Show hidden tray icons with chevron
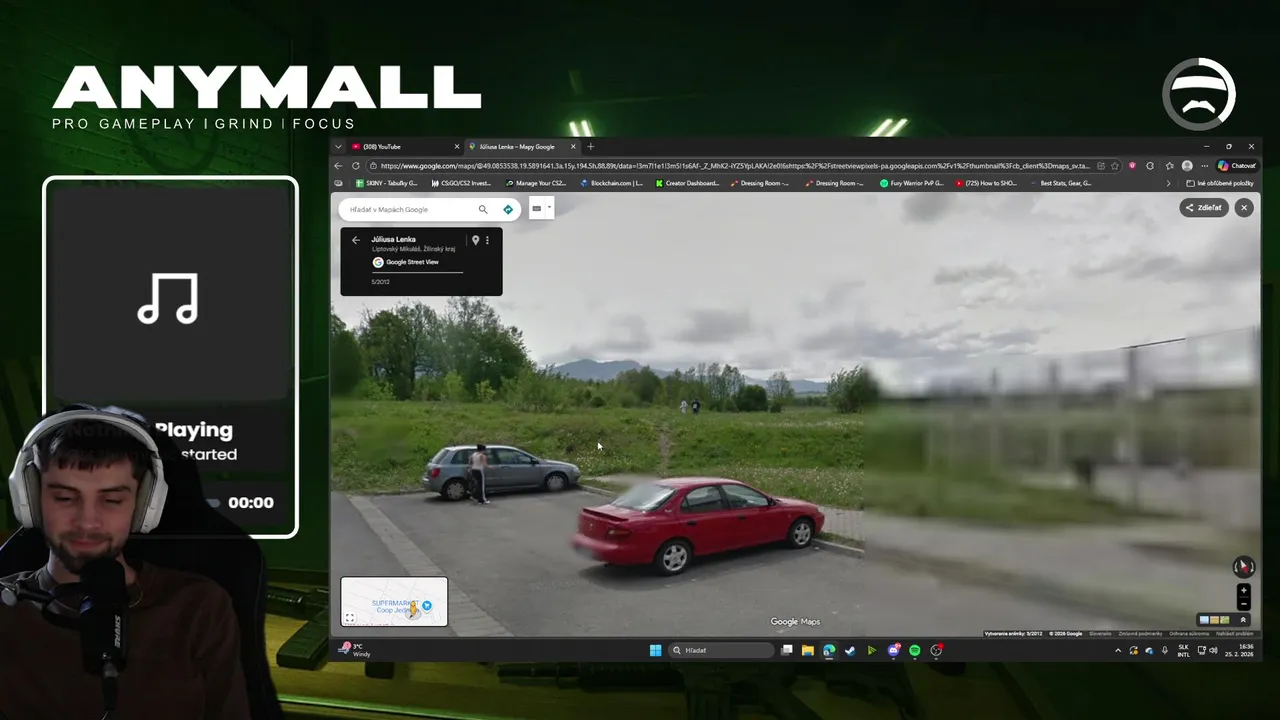1280x720 pixels. tap(1118, 650)
